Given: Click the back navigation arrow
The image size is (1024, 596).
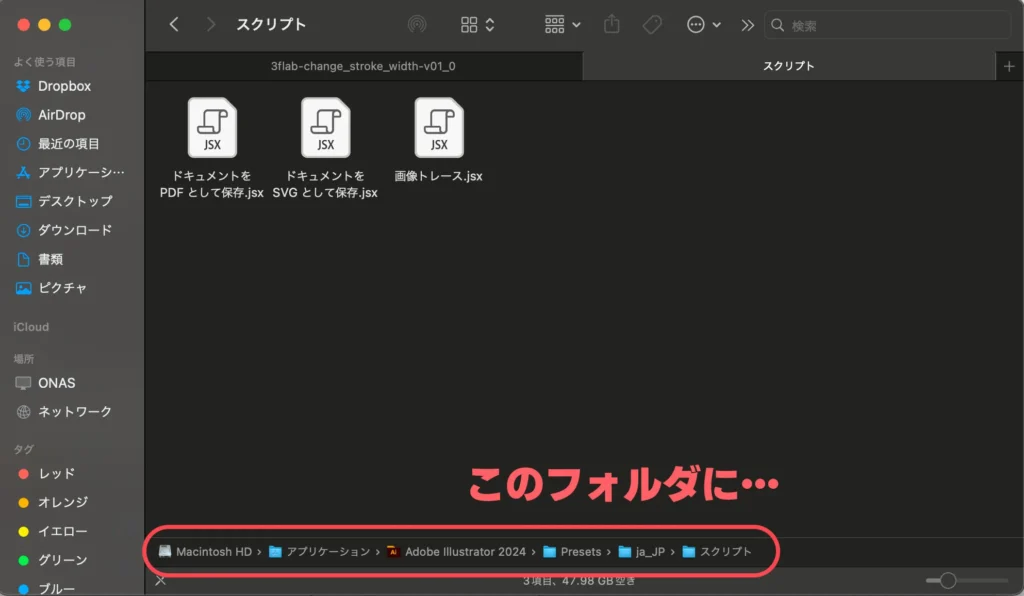Looking at the screenshot, I should pyautogui.click(x=173, y=24).
